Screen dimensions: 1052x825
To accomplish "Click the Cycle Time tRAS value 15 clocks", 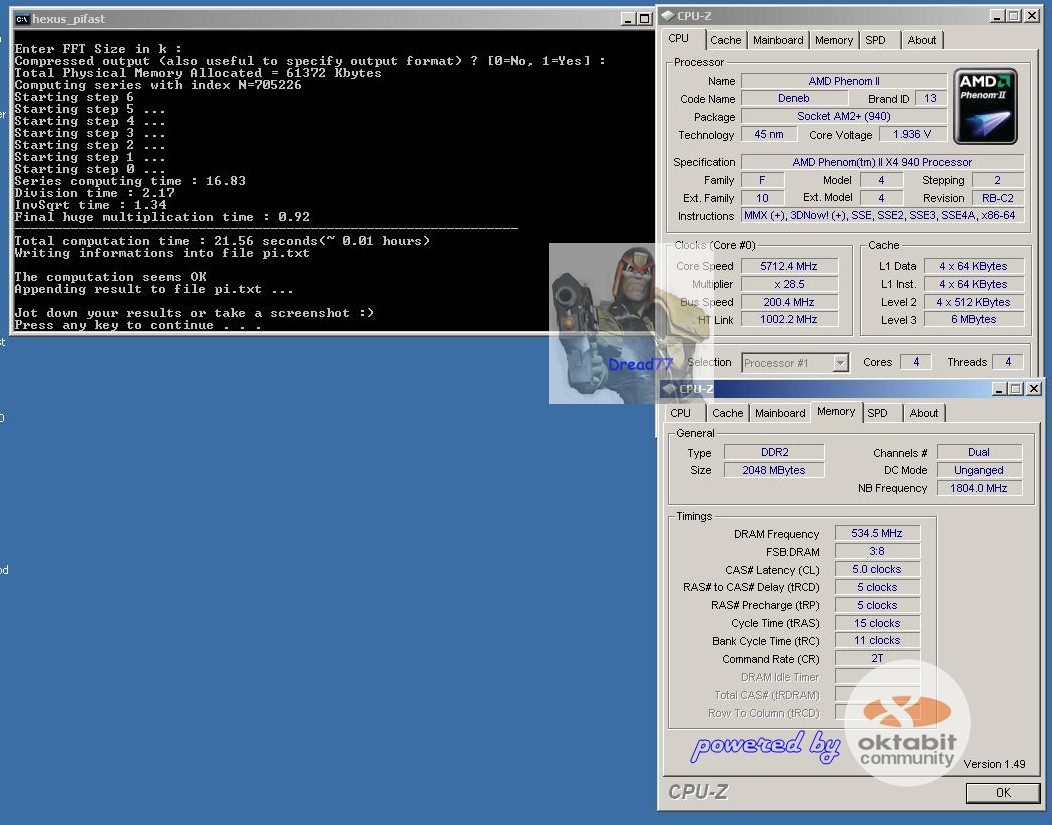I will 877,623.
